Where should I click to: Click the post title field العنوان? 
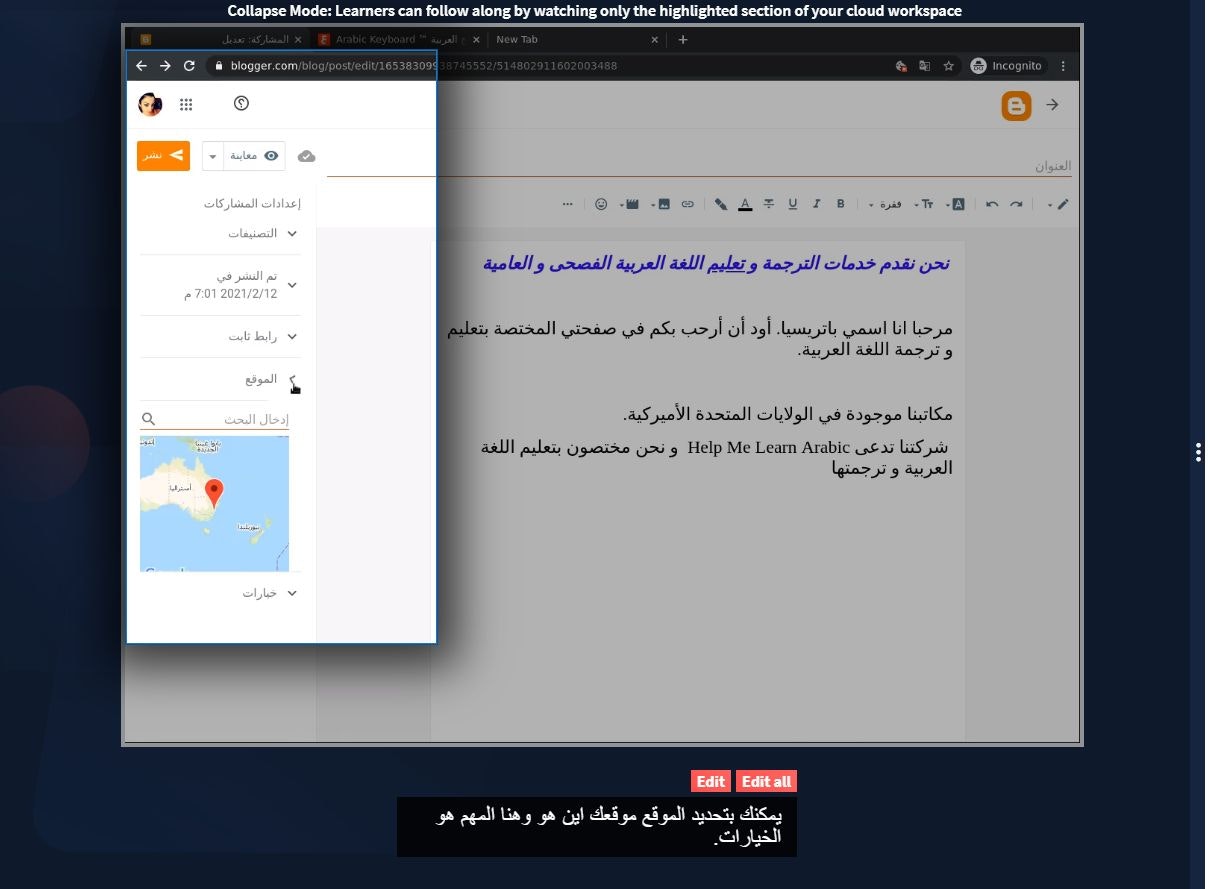[x=700, y=166]
